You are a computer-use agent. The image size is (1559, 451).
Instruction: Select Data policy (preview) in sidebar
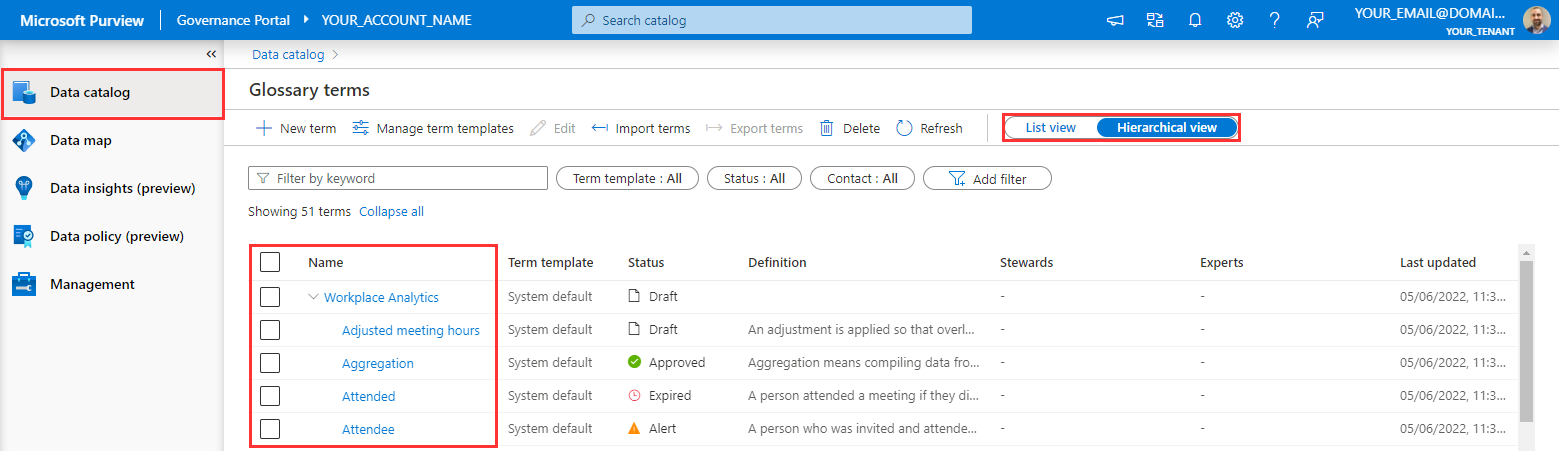tap(112, 236)
